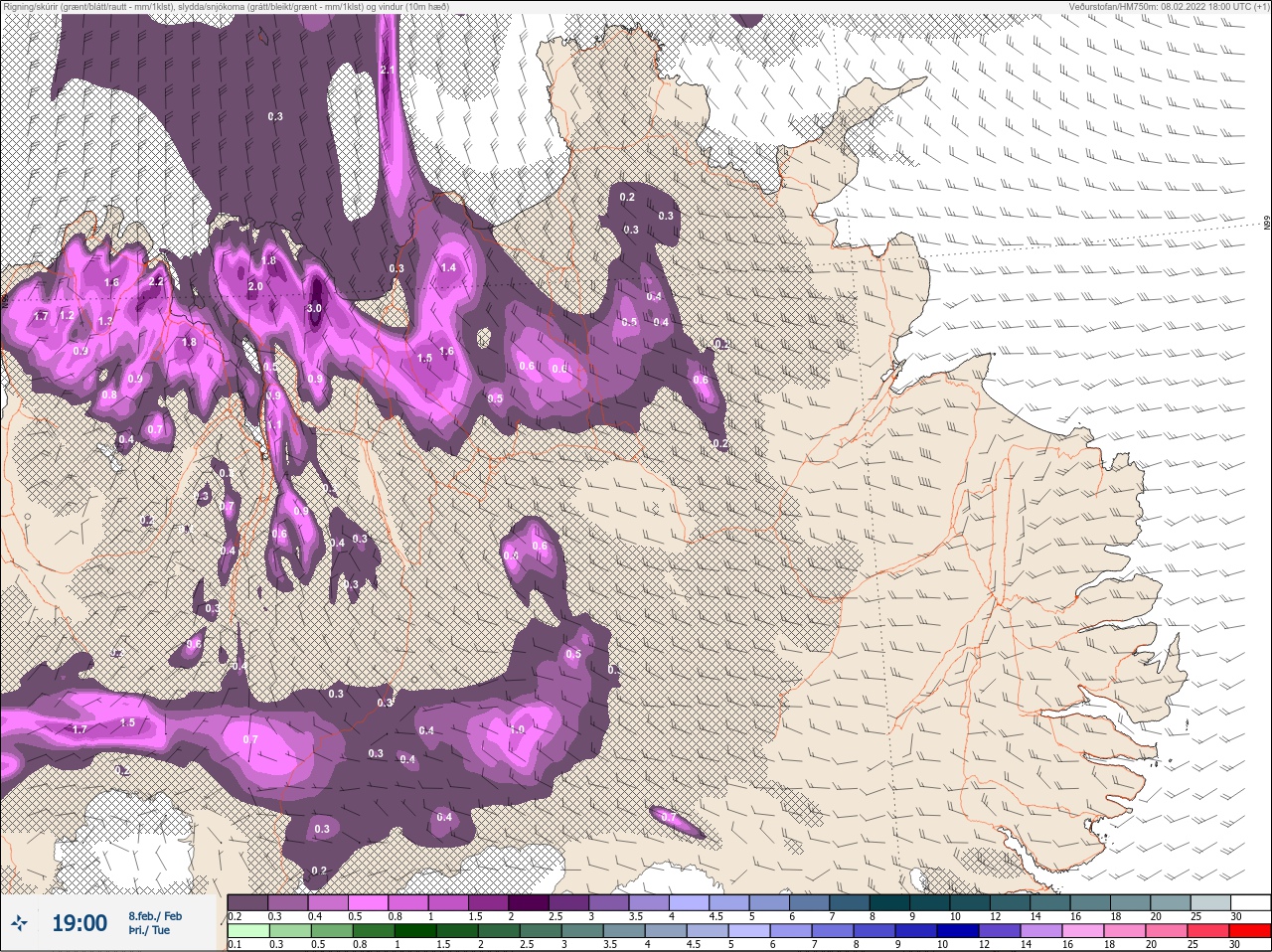
Task: Click the 3.0 precipitation value on the map
Action: [x=314, y=309]
